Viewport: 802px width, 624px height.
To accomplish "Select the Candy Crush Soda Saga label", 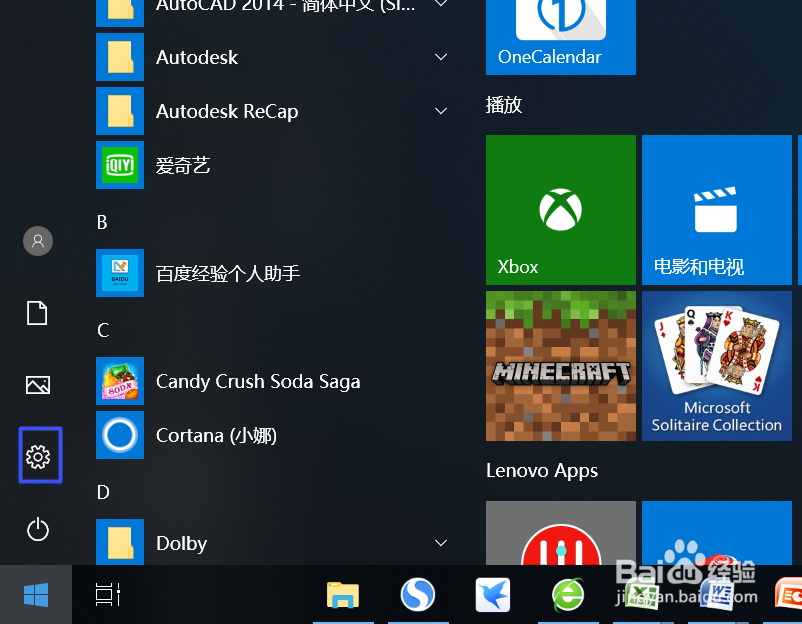I will click(x=258, y=382).
